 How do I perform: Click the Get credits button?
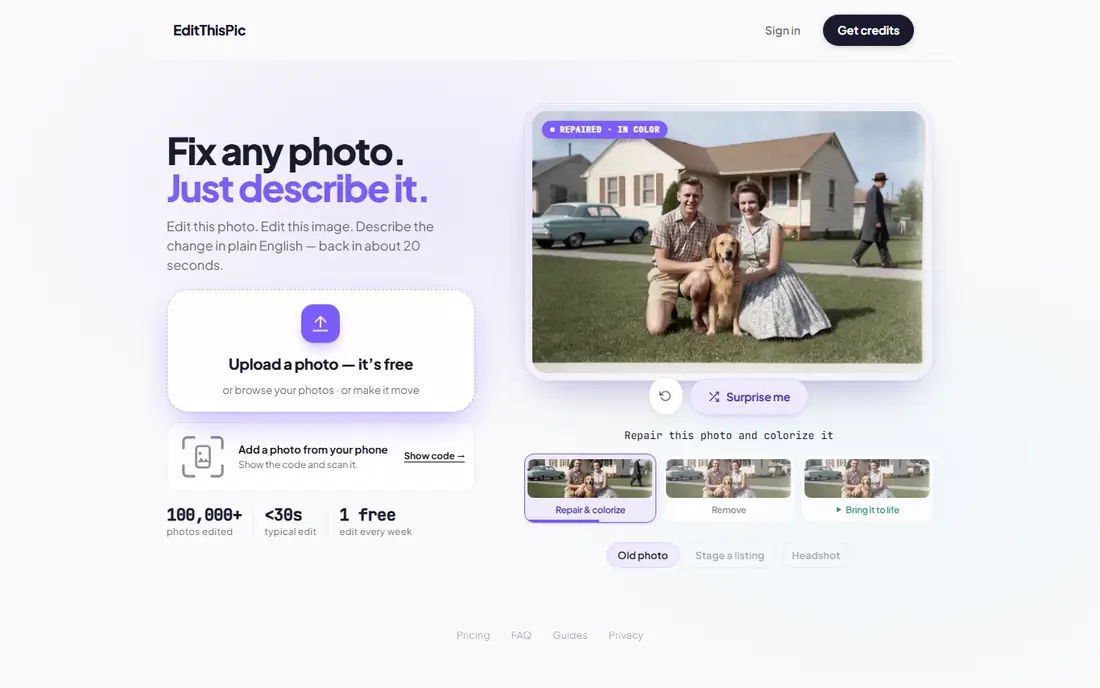coord(868,30)
